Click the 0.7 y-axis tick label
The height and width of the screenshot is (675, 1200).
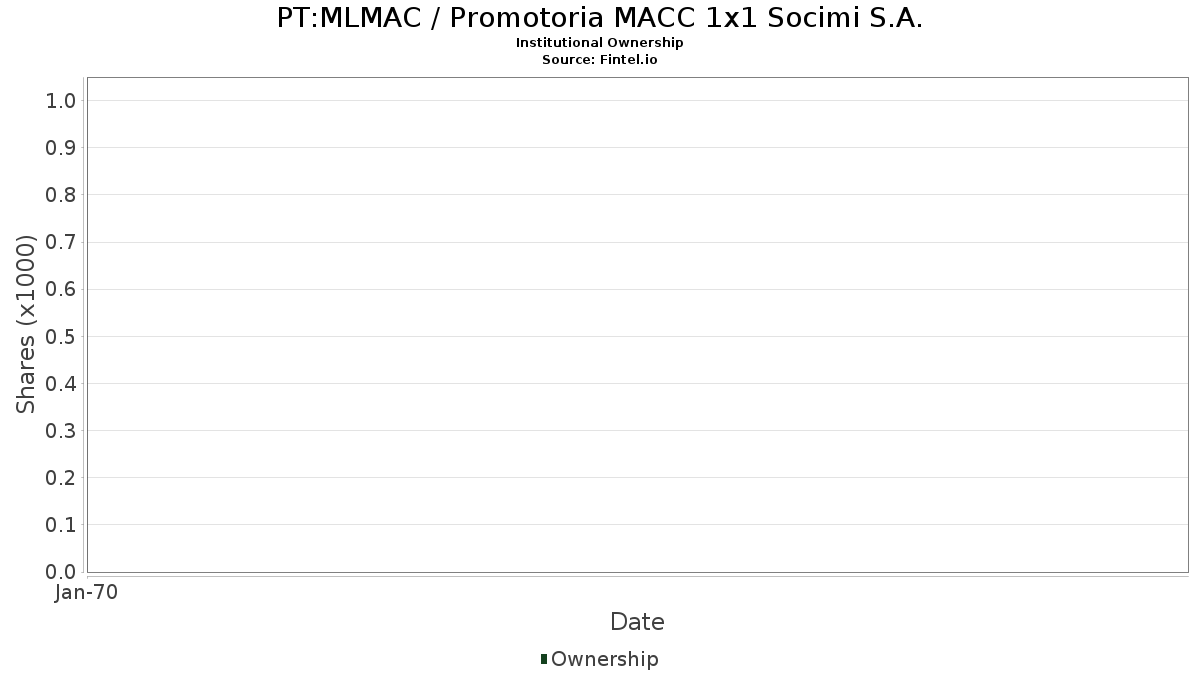61,242
